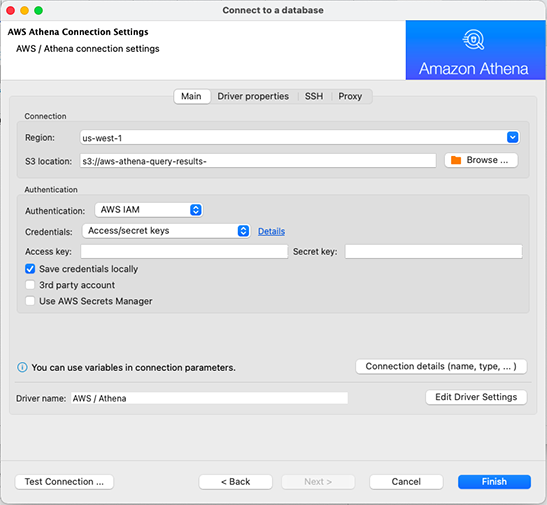Switch to the Driver properties tab

253,96
